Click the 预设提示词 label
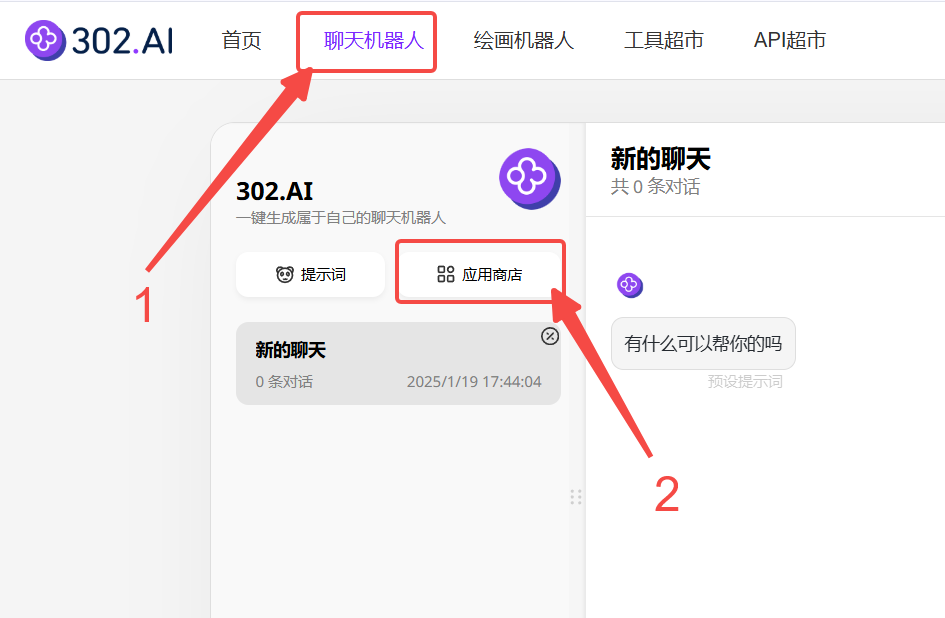The width and height of the screenshot is (945, 618). [x=745, y=382]
